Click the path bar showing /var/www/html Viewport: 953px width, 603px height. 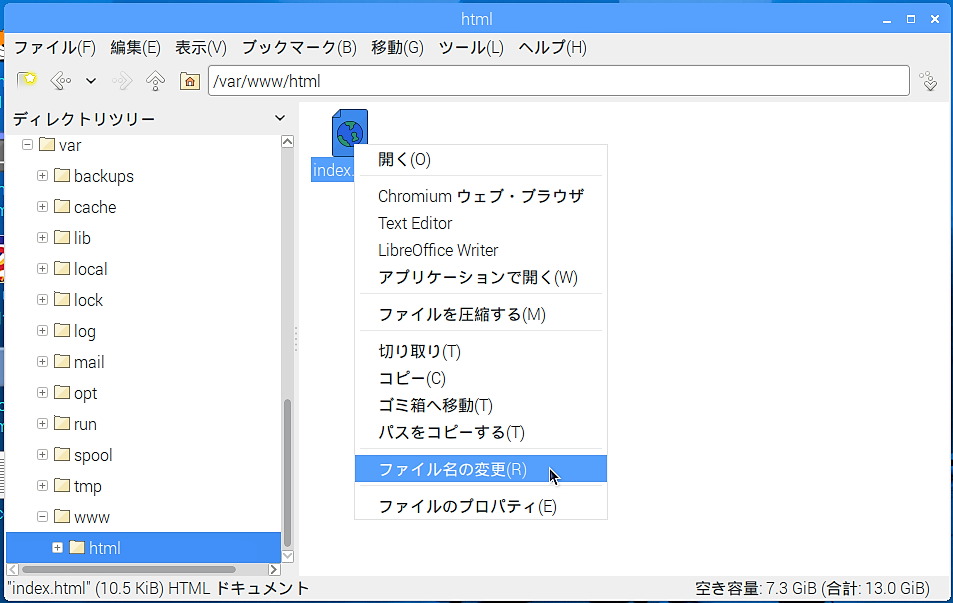[559, 80]
